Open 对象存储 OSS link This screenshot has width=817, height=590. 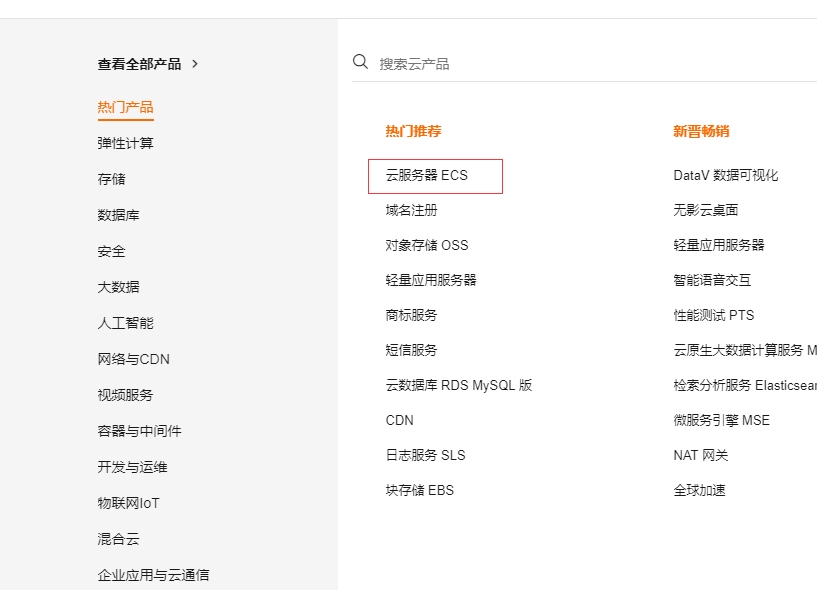[427, 245]
